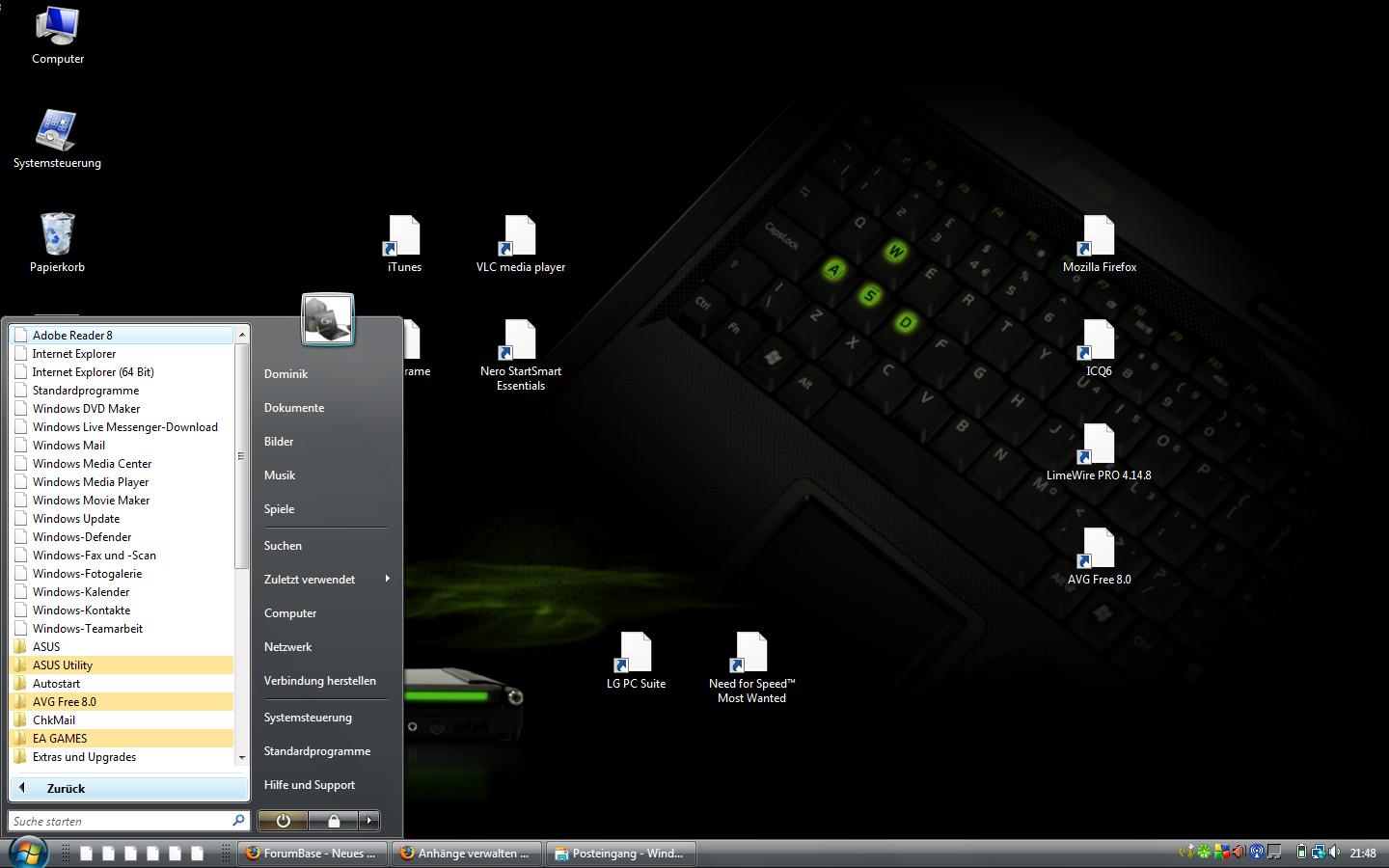Image resolution: width=1389 pixels, height=868 pixels.
Task: Open Nero StartSmart Essentials shortcut
Action: 520,354
